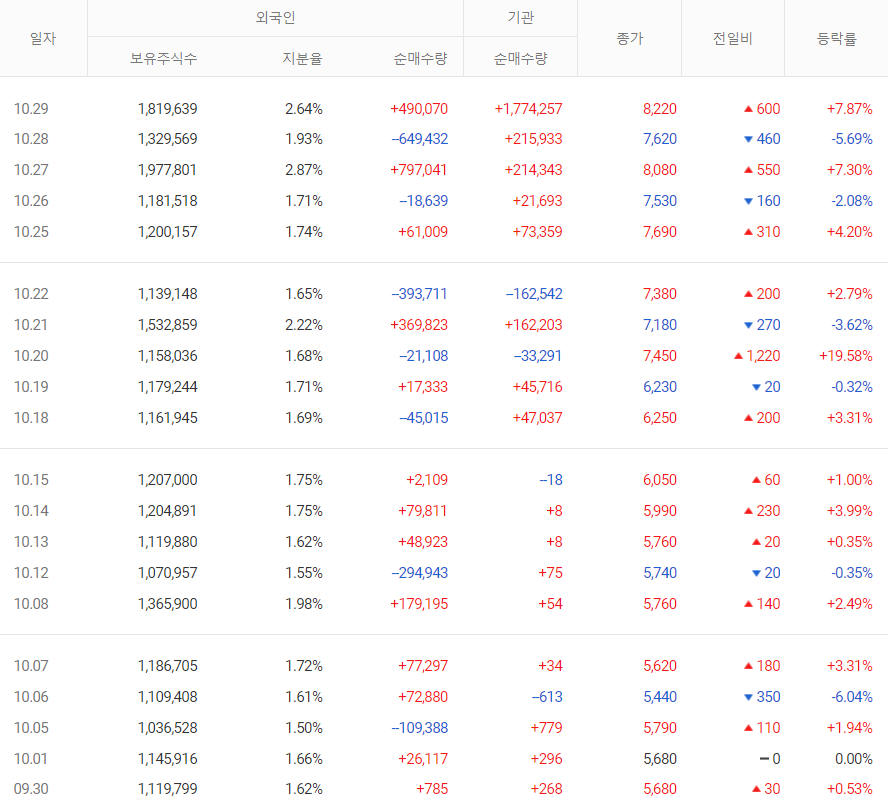Click the 지분율 column header

(x=302, y=58)
